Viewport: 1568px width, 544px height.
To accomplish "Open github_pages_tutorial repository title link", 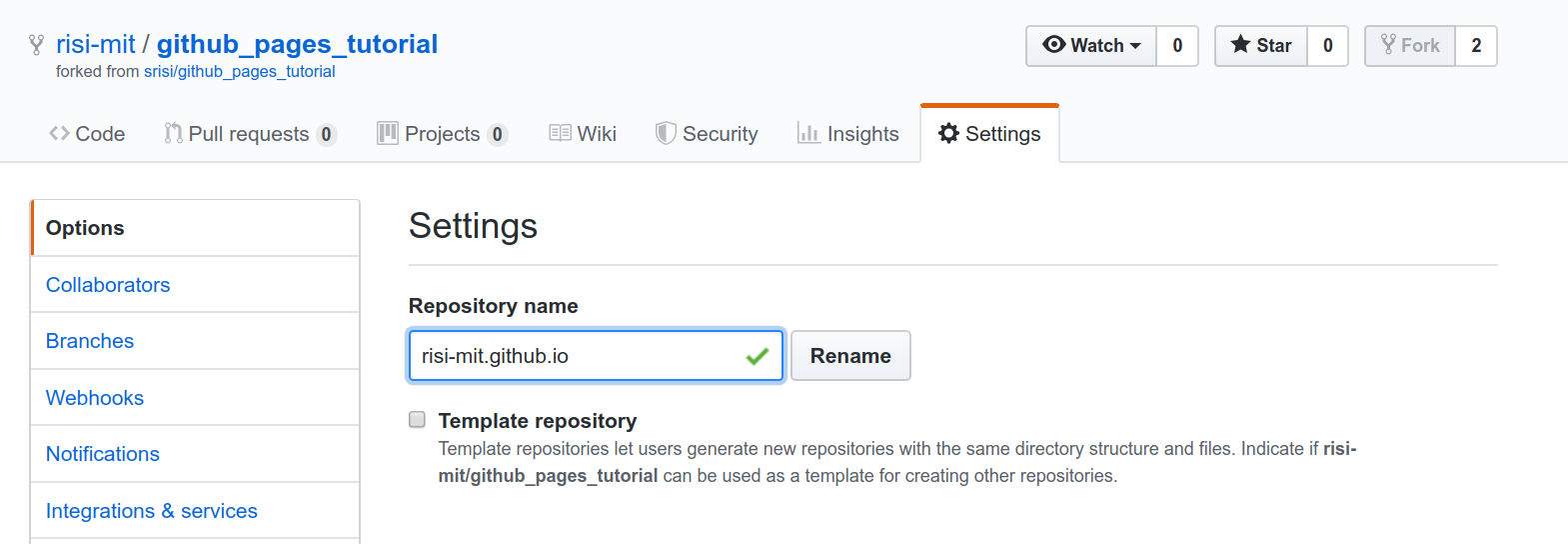I will pos(297,44).
